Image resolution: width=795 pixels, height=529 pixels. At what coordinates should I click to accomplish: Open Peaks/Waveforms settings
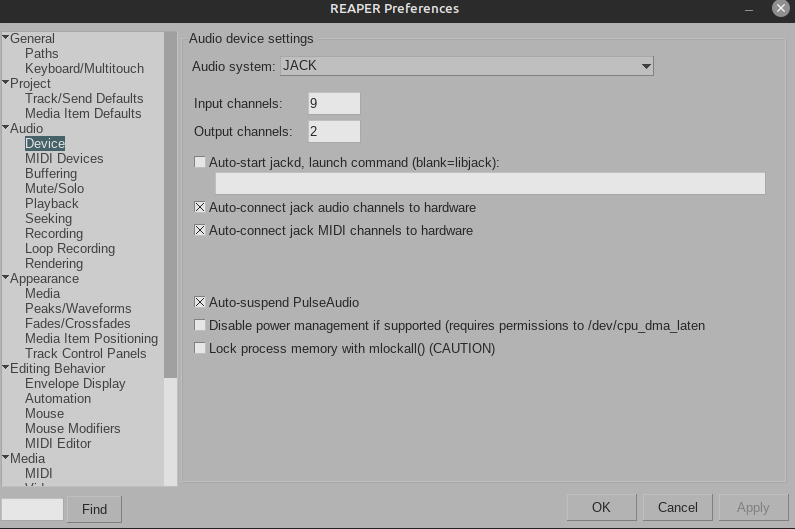click(78, 308)
